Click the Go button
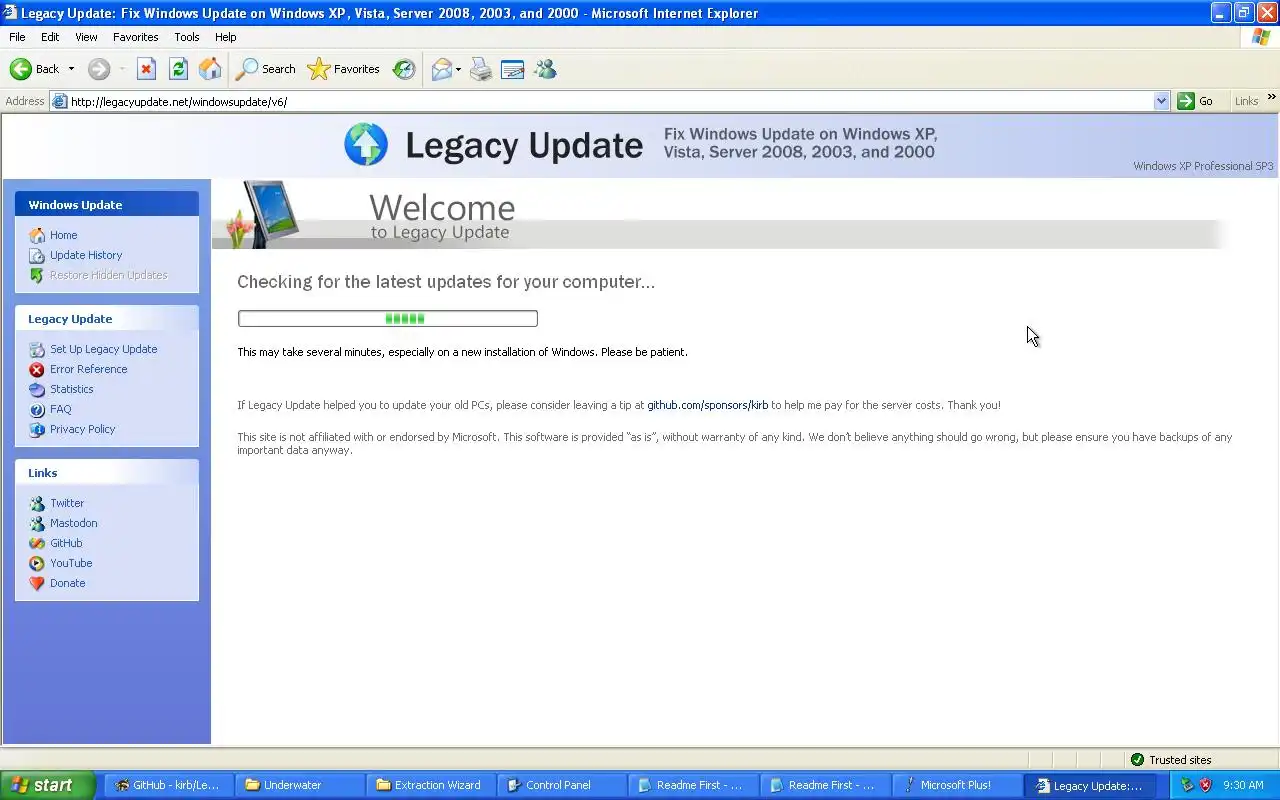The image size is (1280, 800). pos(1196,101)
